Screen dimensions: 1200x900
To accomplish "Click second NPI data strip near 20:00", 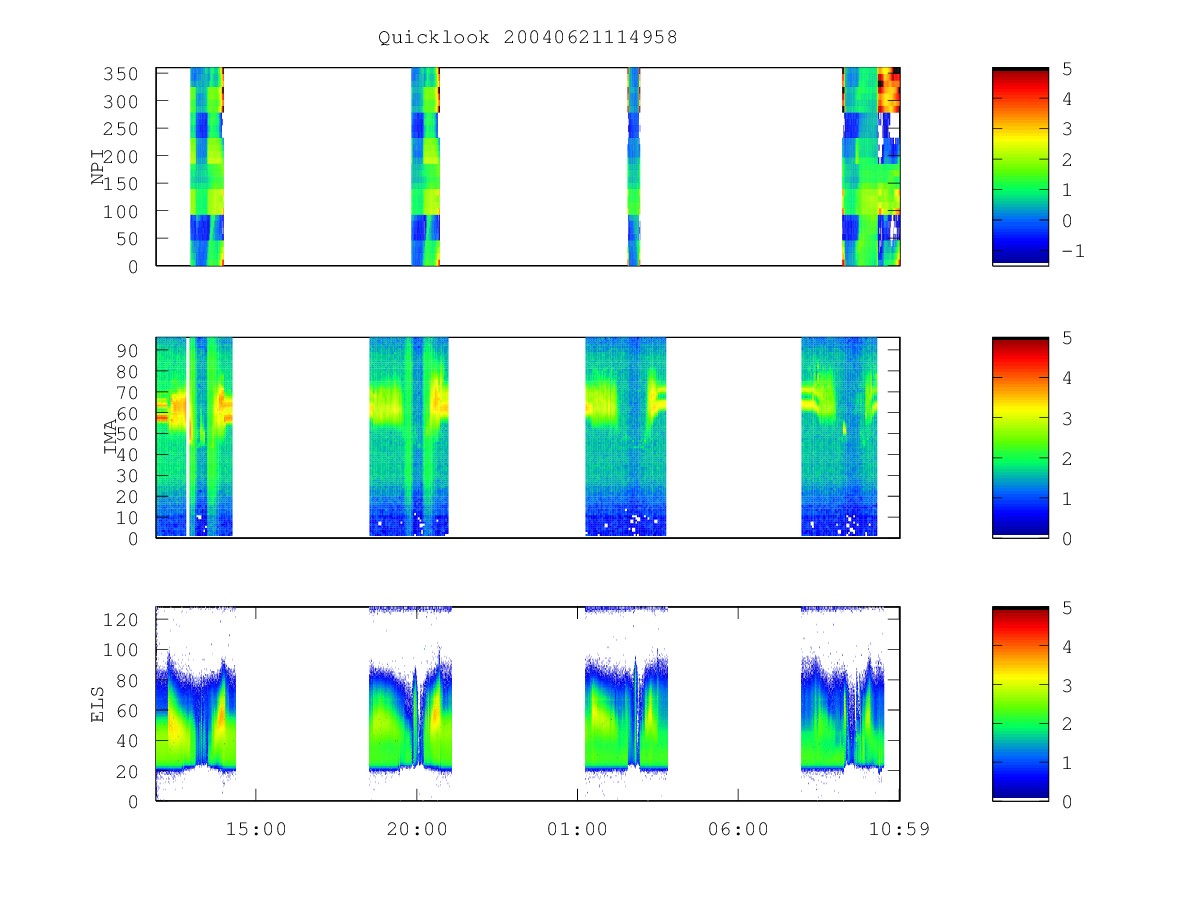I will [425, 166].
